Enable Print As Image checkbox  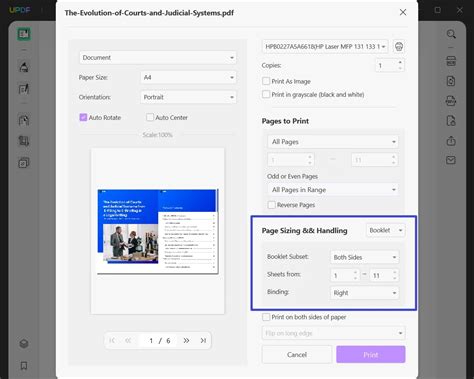[266, 81]
